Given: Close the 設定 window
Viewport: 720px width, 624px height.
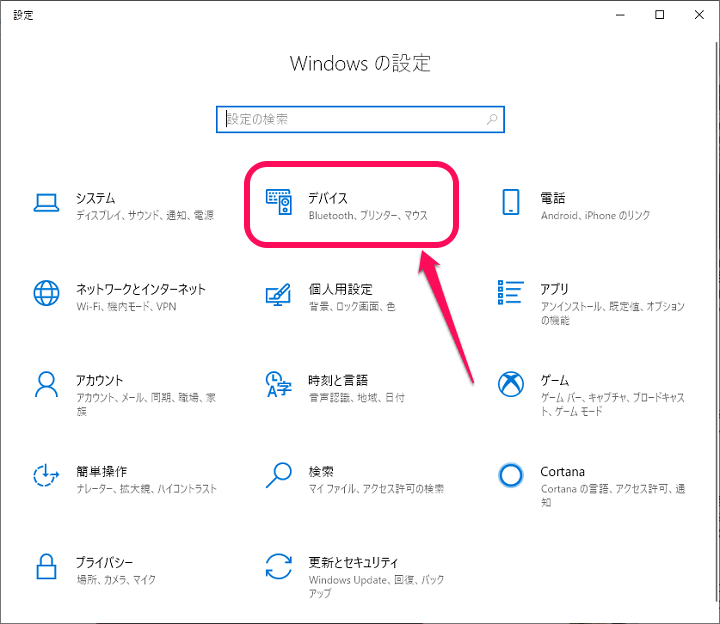Looking at the screenshot, I should pyautogui.click(x=699, y=15).
